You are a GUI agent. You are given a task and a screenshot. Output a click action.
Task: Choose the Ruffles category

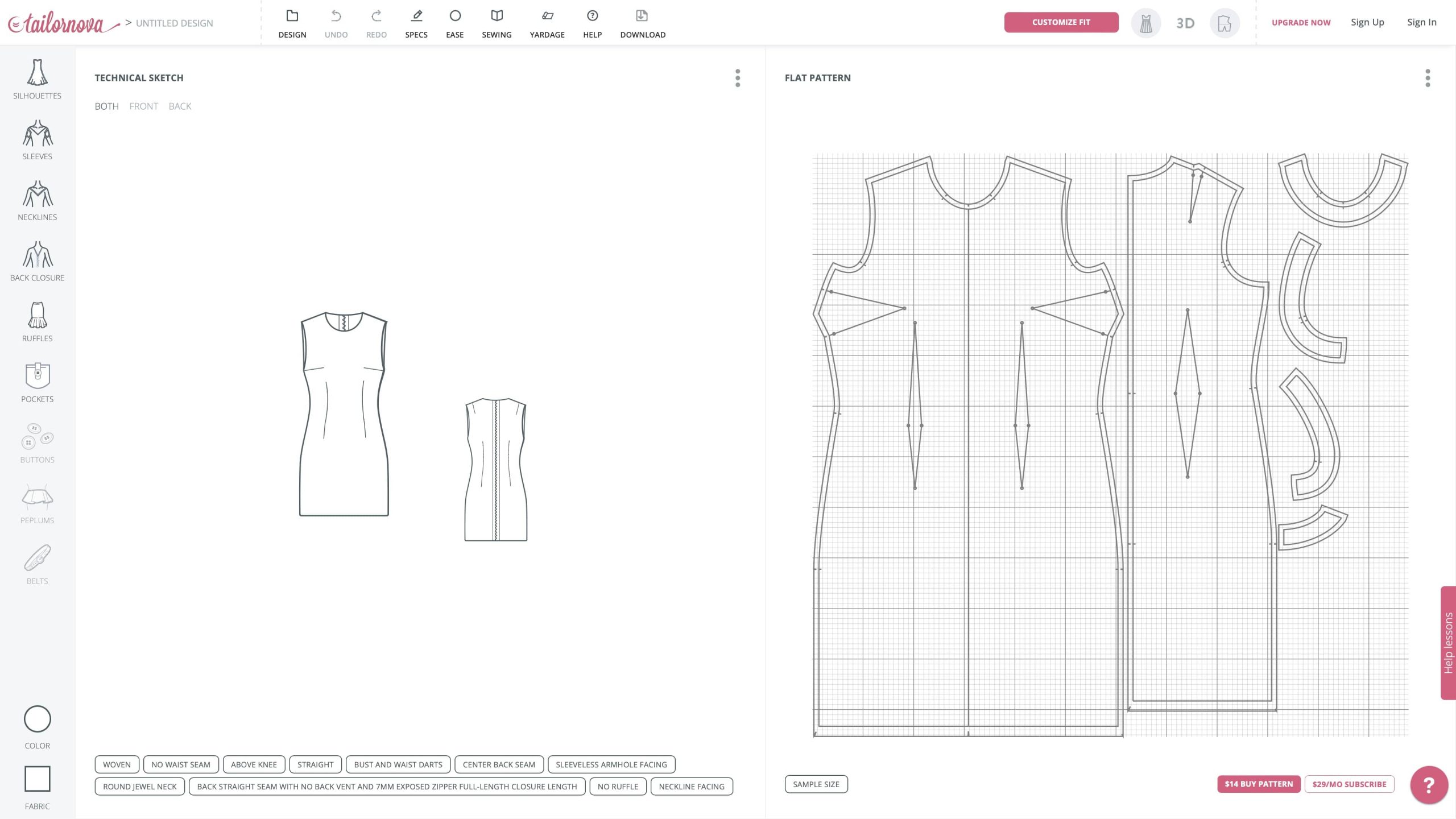click(37, 322)
